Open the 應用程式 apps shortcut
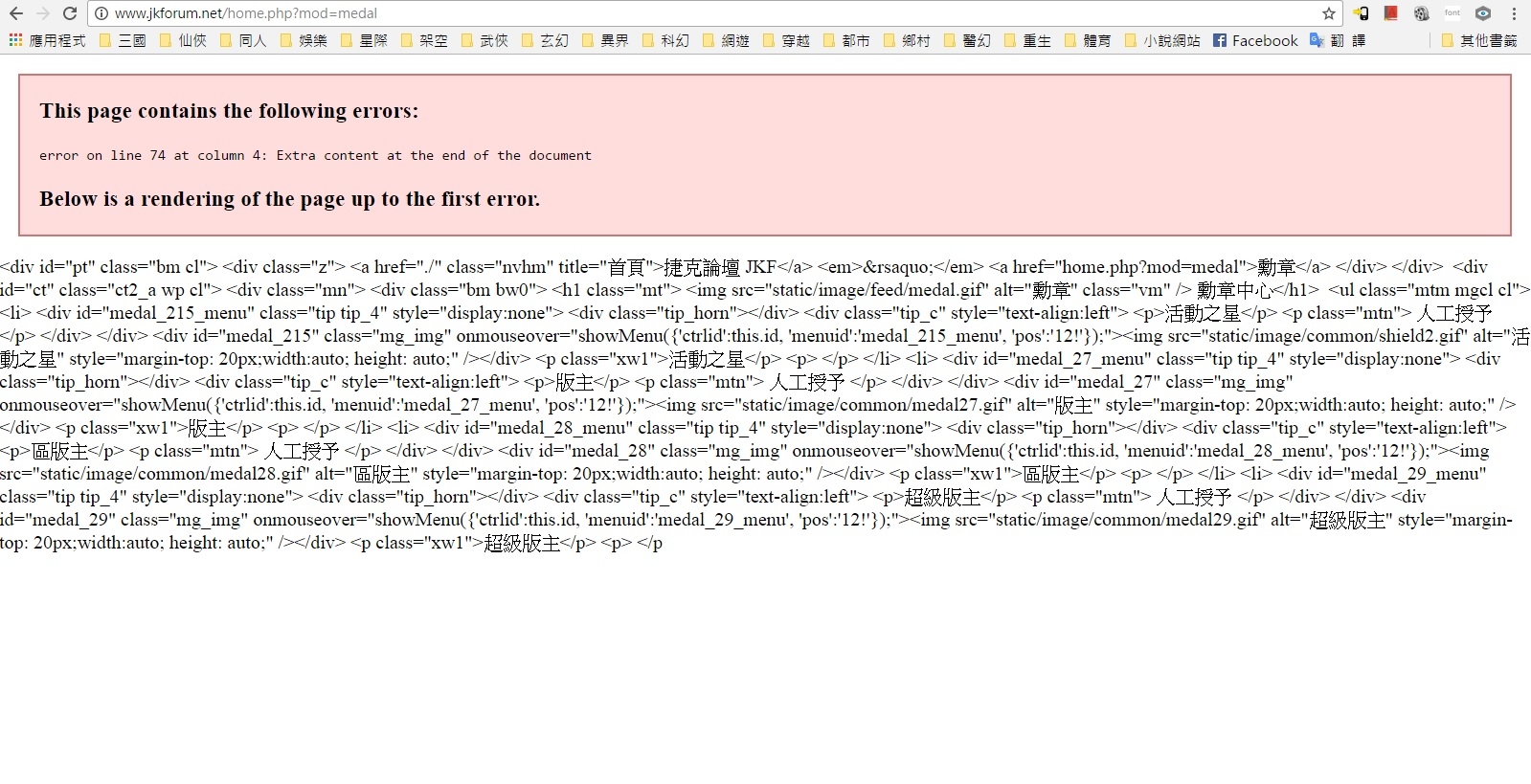Viewport: 1531px width, 784px height. 47,40
